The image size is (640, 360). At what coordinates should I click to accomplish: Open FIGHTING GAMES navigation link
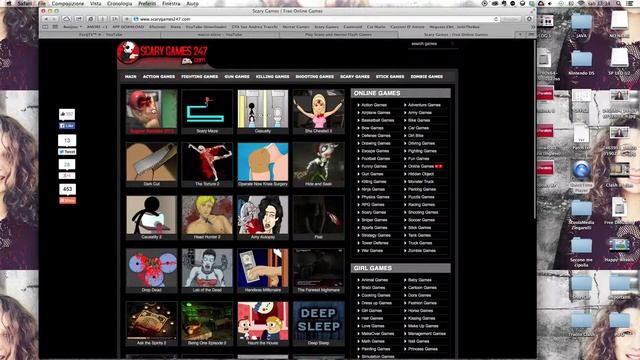click(x=200, y=77)
